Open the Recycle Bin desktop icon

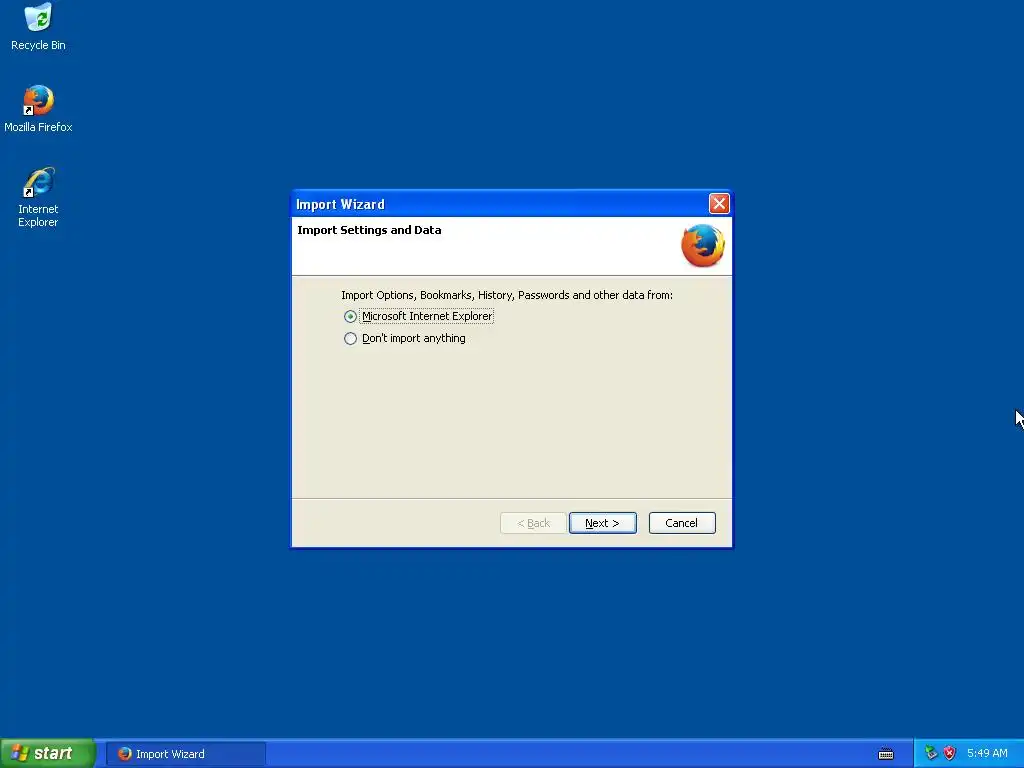click(39, 27)
